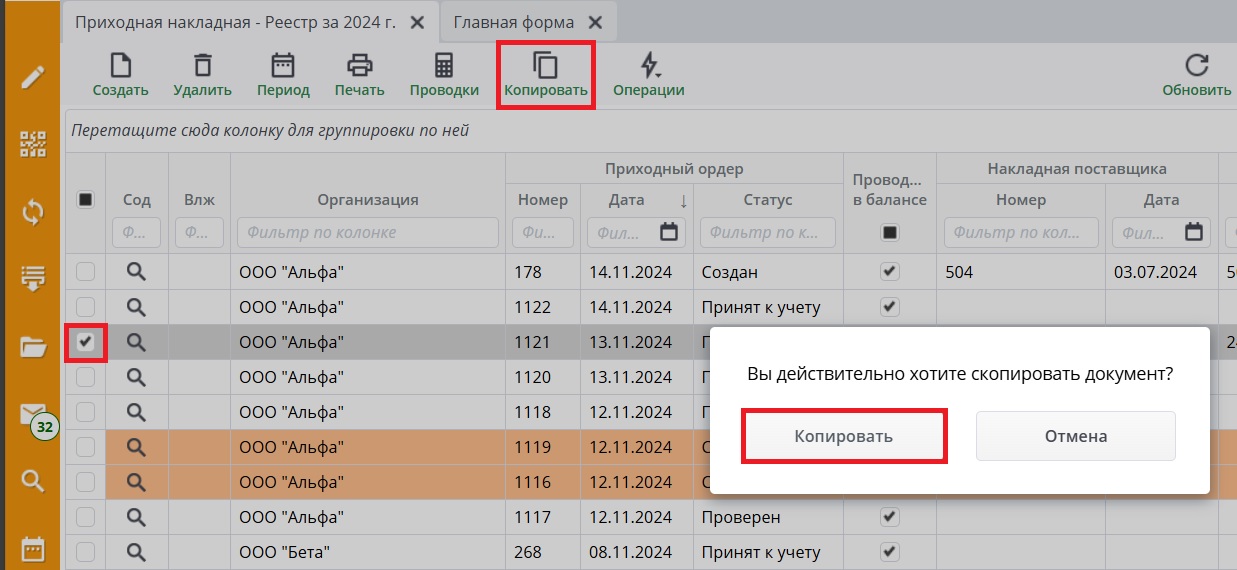The width and height of the screenshot is (1237, 570).
Task: Switch to the Главная форма tab
Action: click(514, 22)
